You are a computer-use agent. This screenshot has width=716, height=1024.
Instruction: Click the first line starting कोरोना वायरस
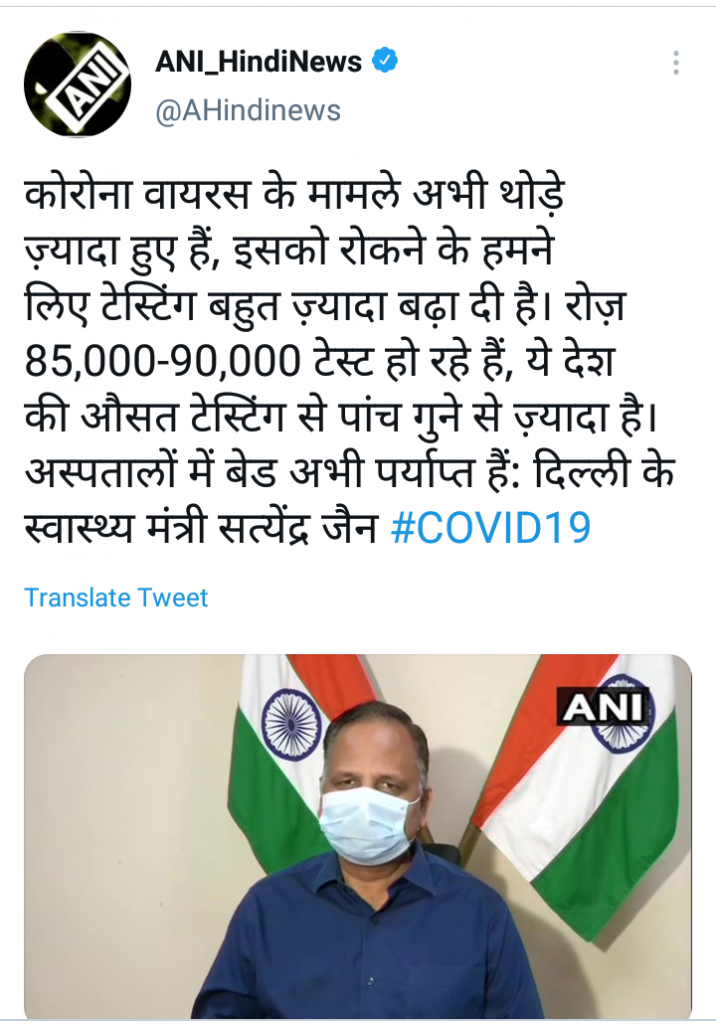(x=294, y=195)
